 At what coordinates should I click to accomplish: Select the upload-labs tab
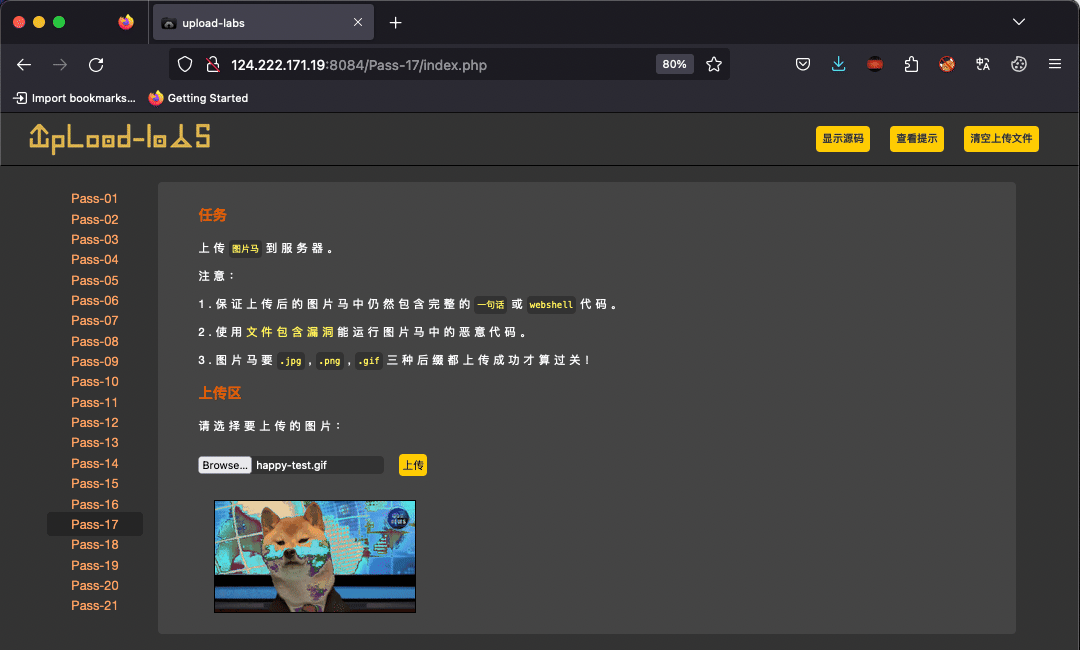(263, 23)
